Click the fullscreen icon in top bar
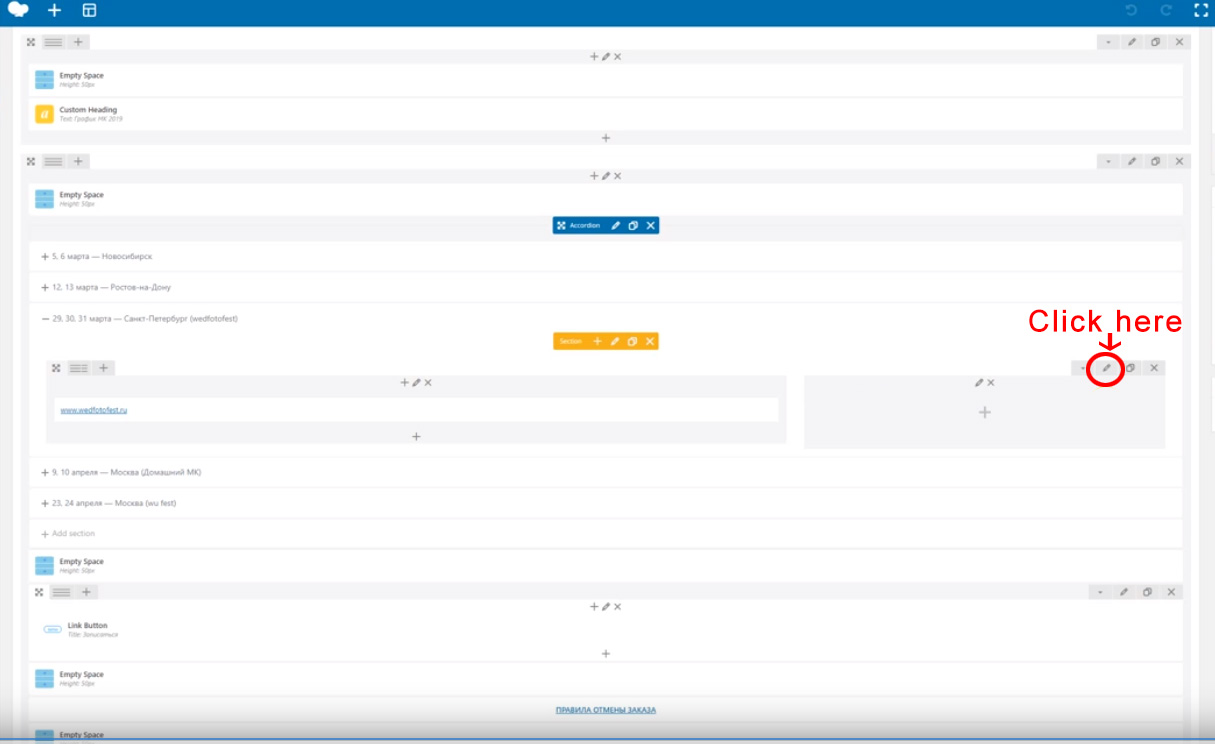The width and height of the screenshot is (1215, 744). click(1201, 11)
